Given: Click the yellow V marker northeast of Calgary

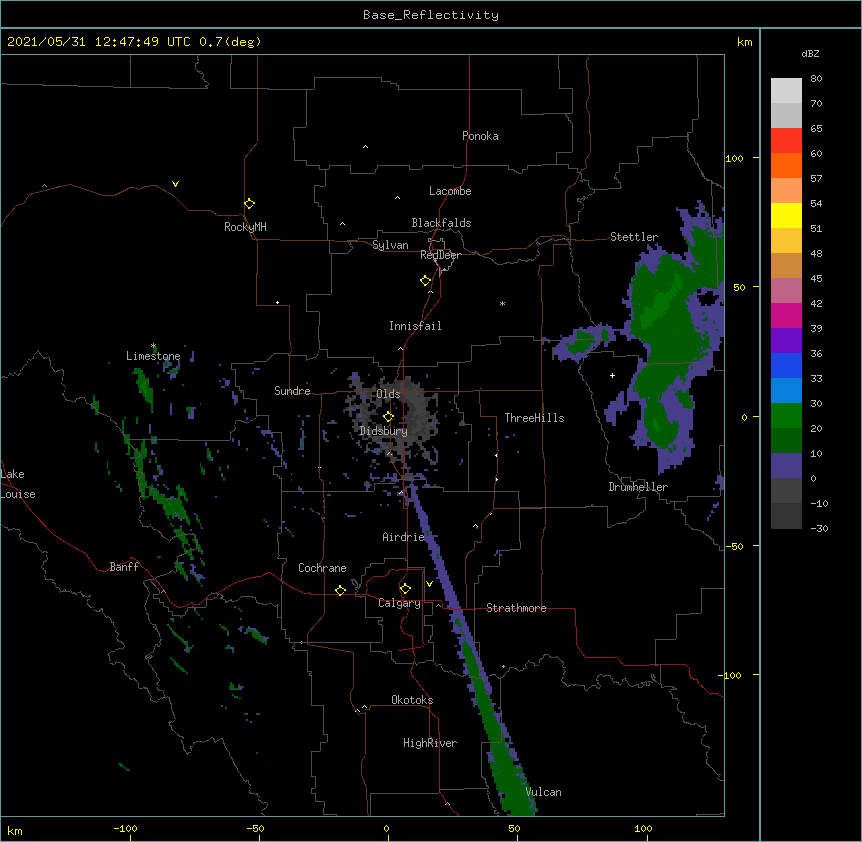Looking at the screenshot, I should pos(429,584).
